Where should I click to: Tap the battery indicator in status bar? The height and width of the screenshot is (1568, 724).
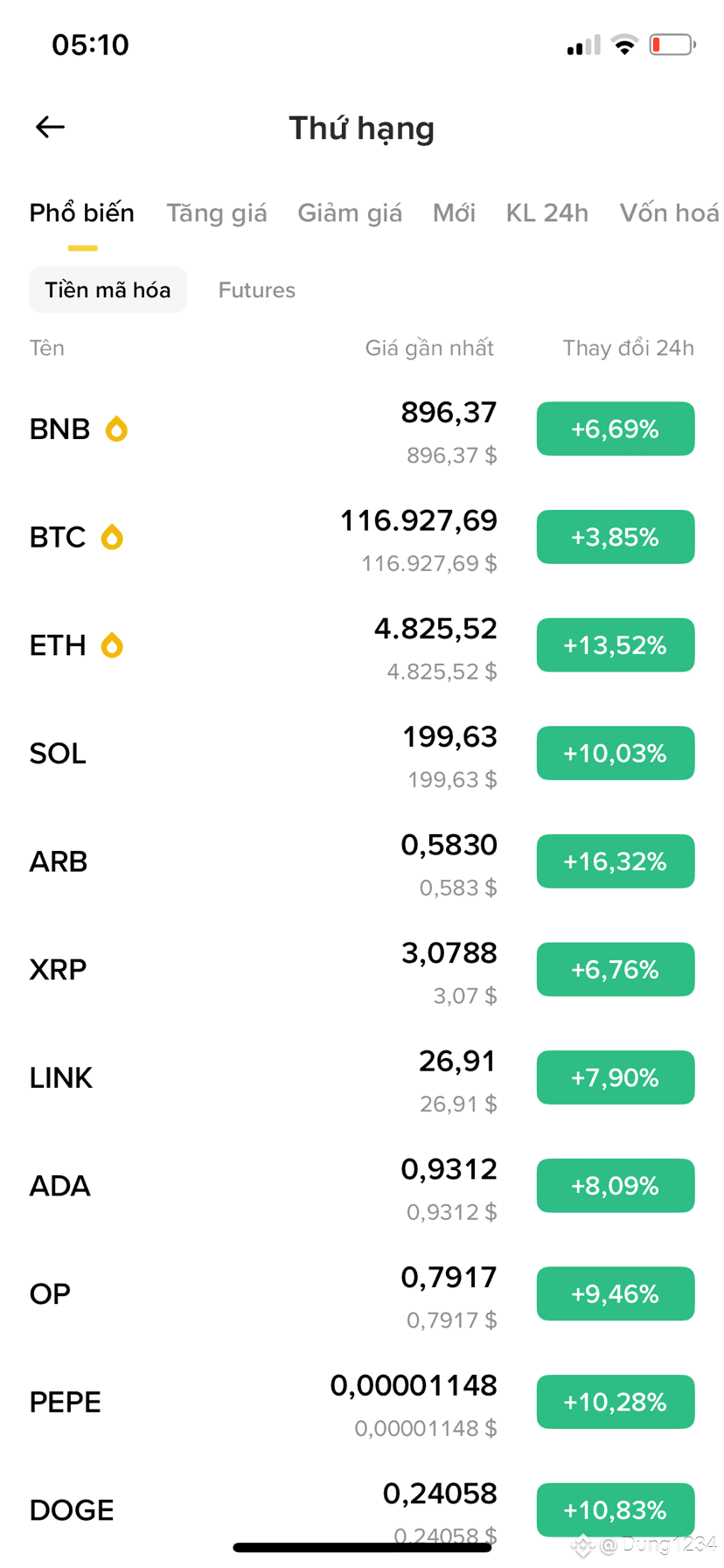click(x=672, y=45)
